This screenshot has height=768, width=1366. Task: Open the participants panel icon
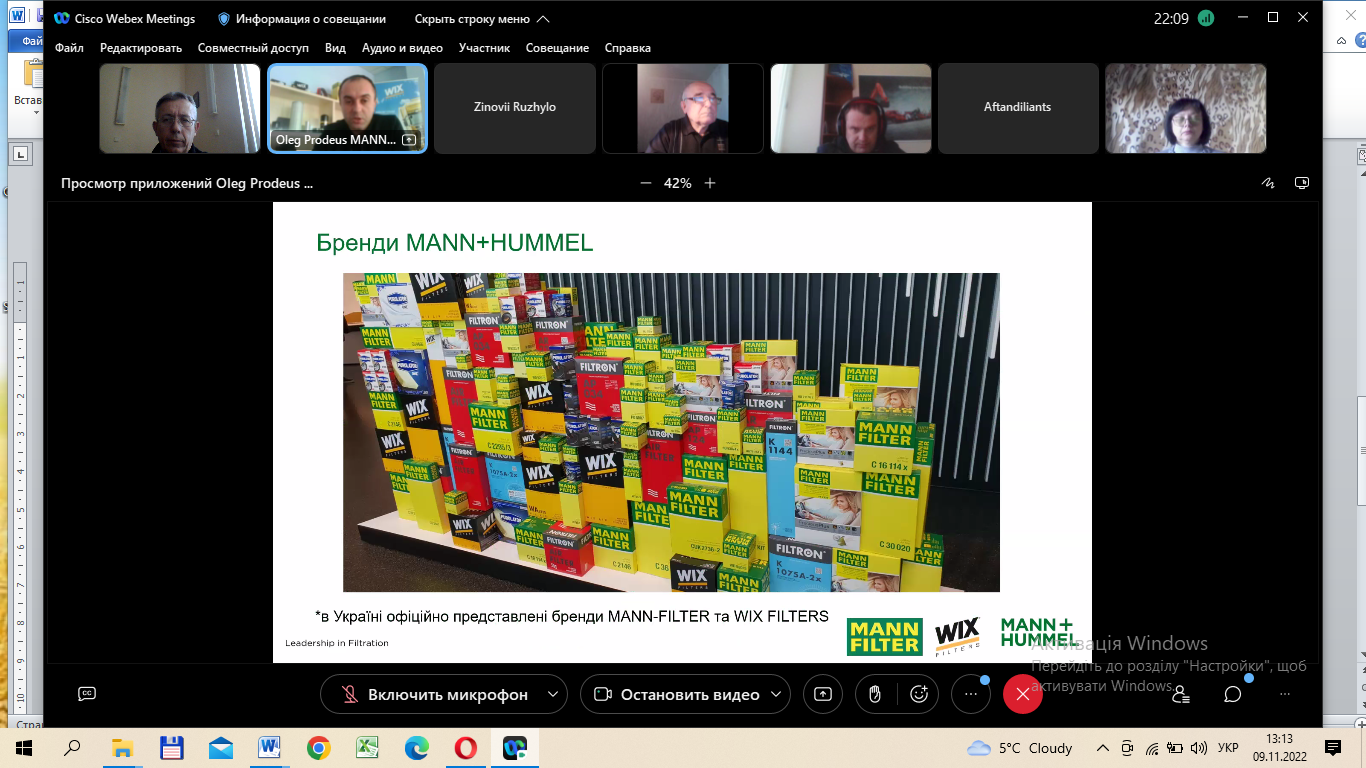tap(1181, 694)
